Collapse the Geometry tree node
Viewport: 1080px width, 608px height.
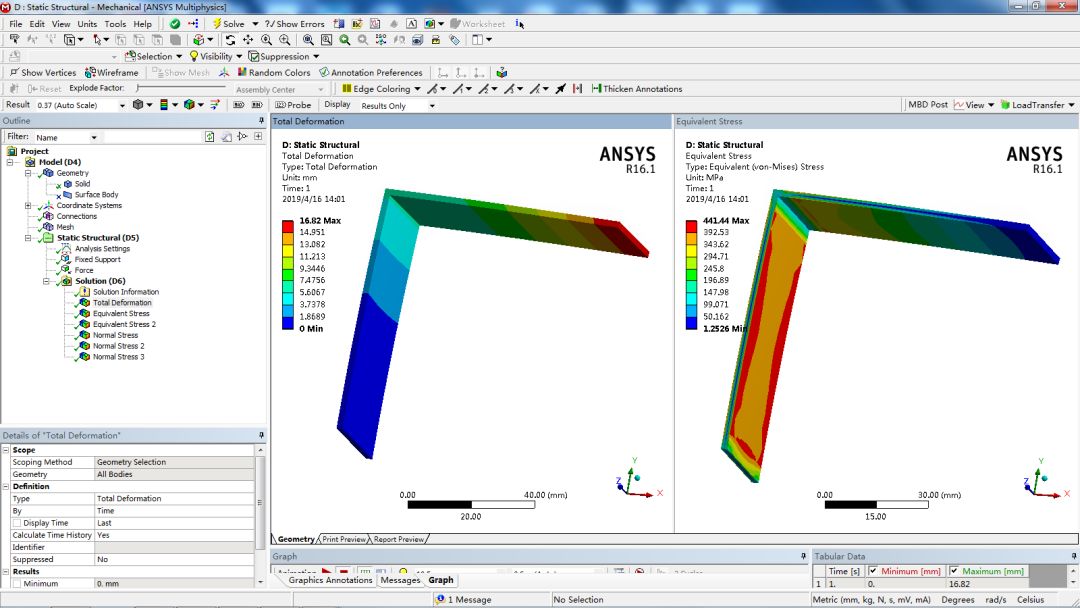(x=28, y=173)
